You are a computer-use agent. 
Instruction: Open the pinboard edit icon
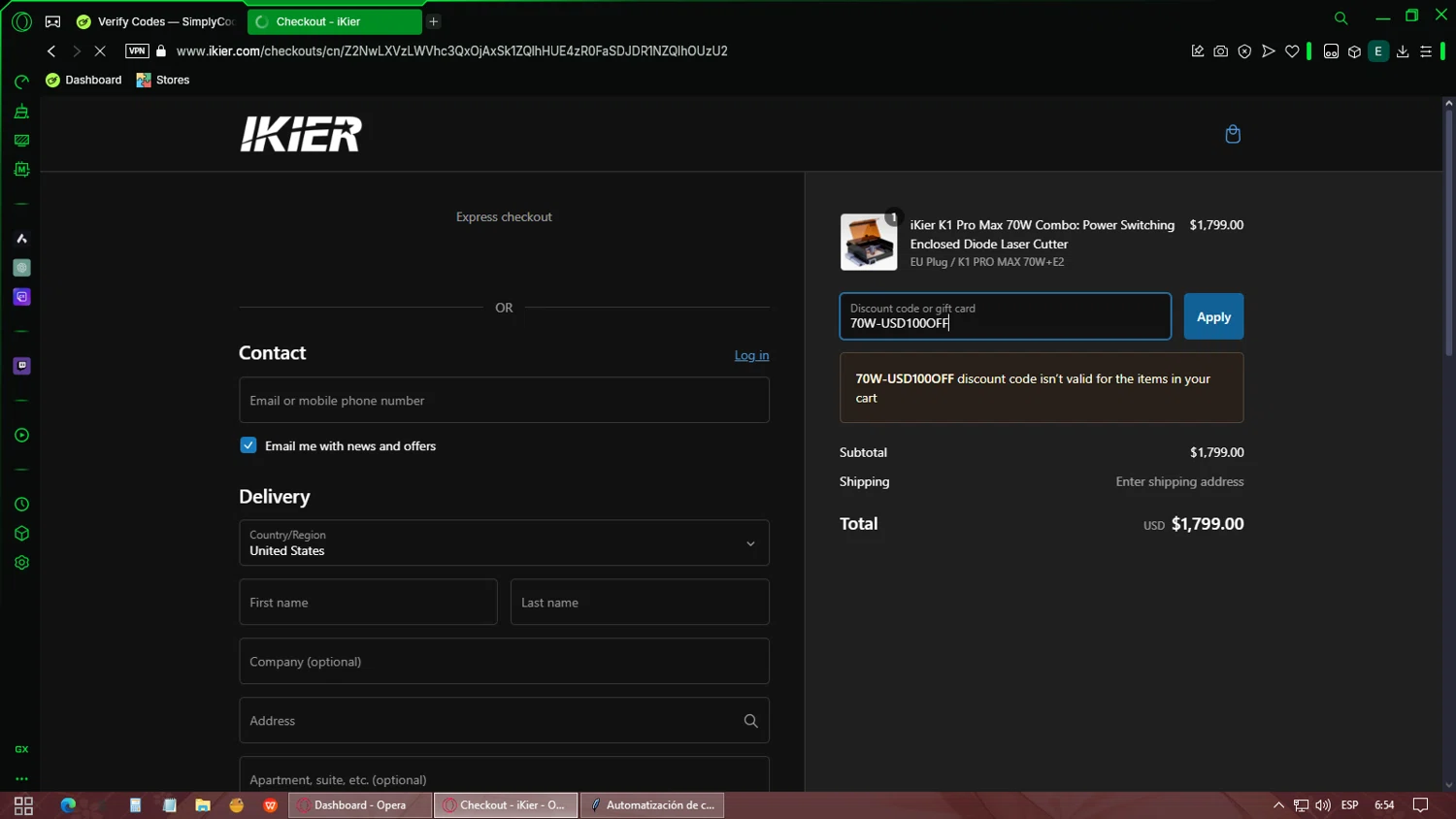click(x=1198, y=51)
